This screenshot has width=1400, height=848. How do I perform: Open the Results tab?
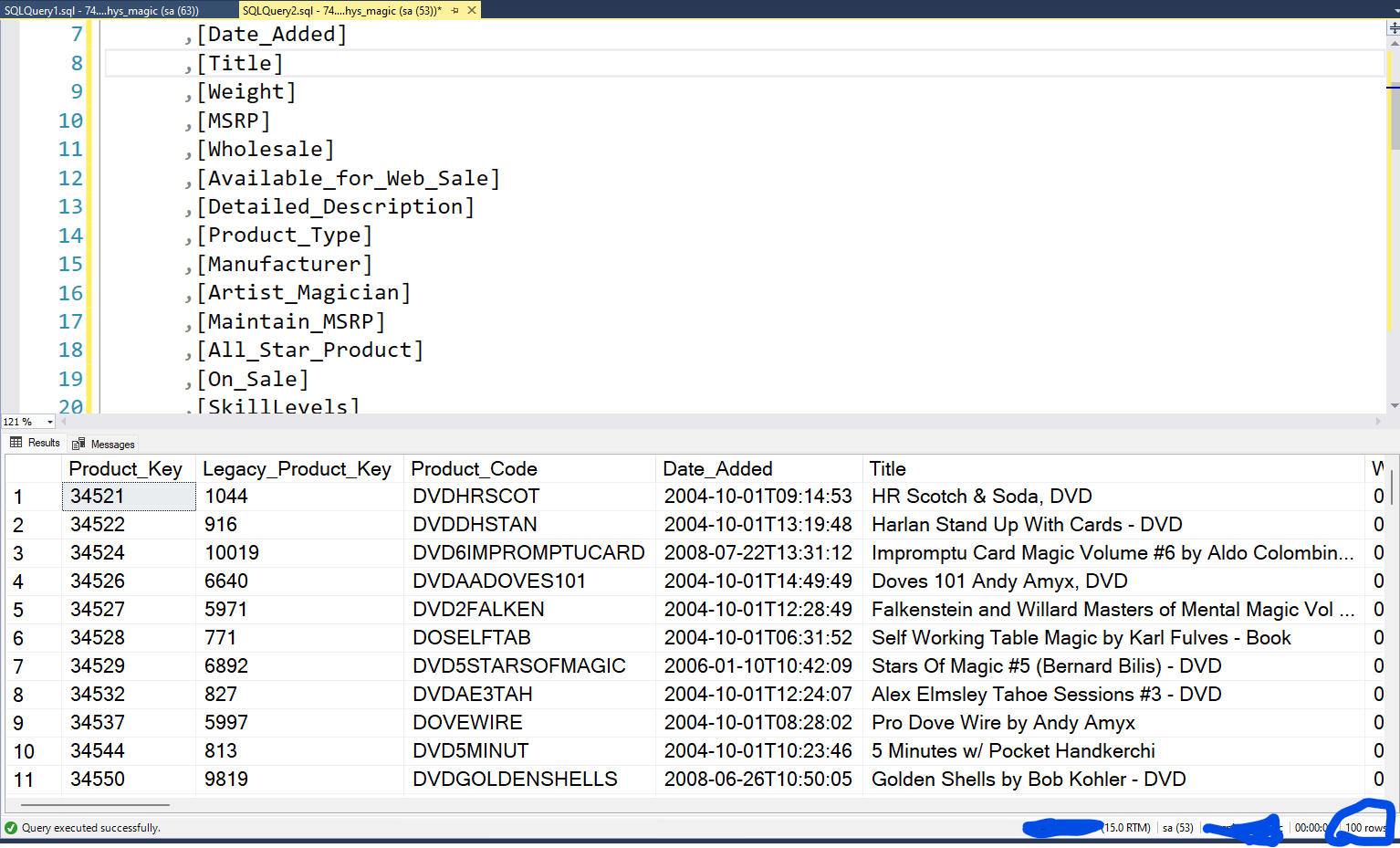pyautogui.click(x=35, y=443)
